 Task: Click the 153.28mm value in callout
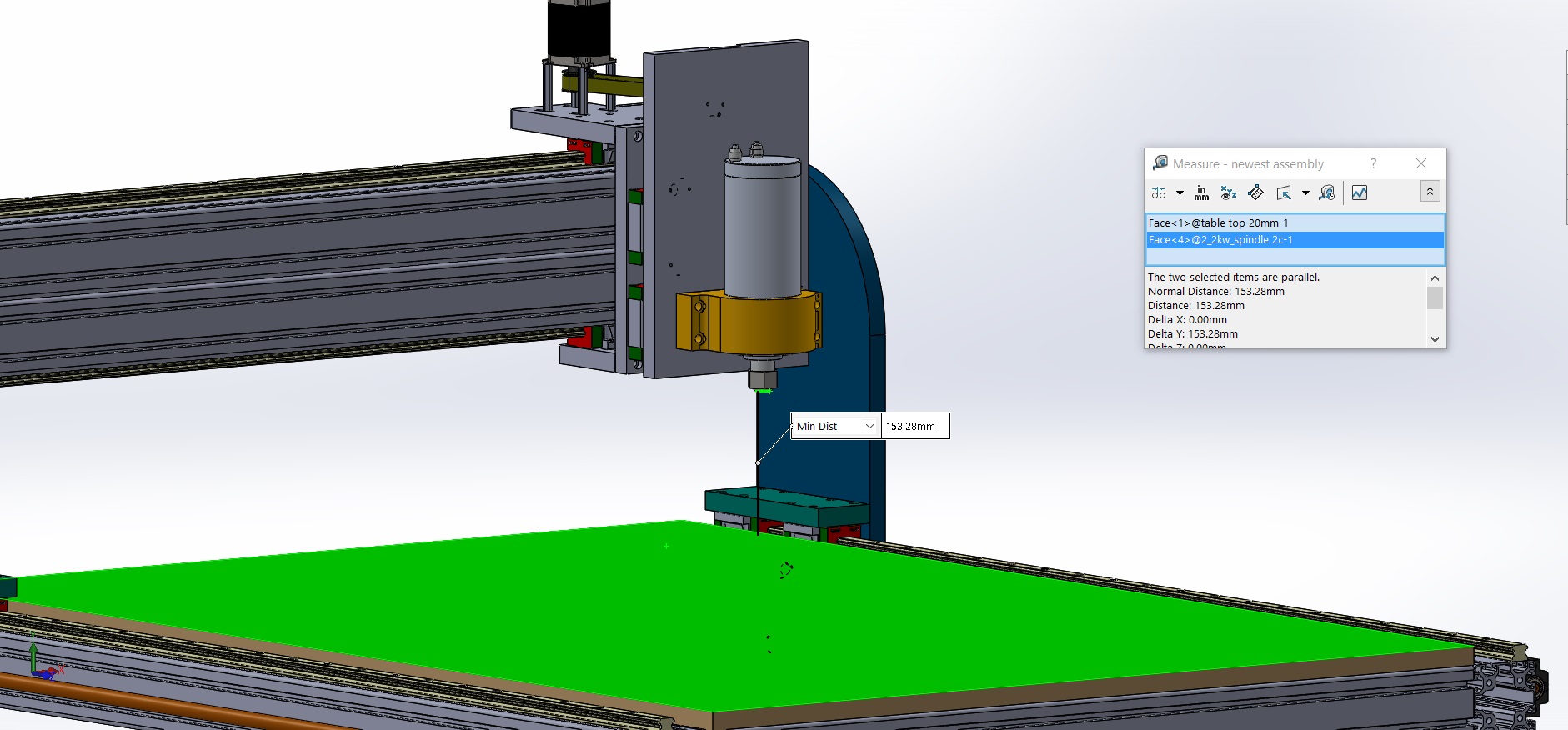(914, 426)
